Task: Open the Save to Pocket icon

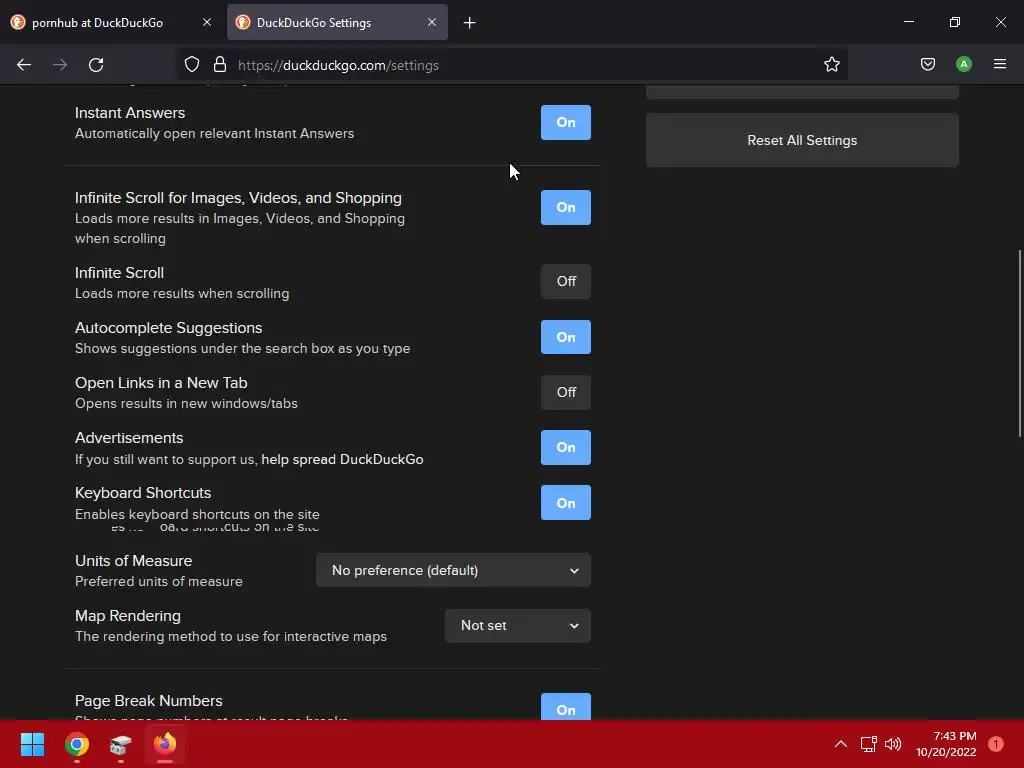Action: pyautogui.click(x=928, y=64)
